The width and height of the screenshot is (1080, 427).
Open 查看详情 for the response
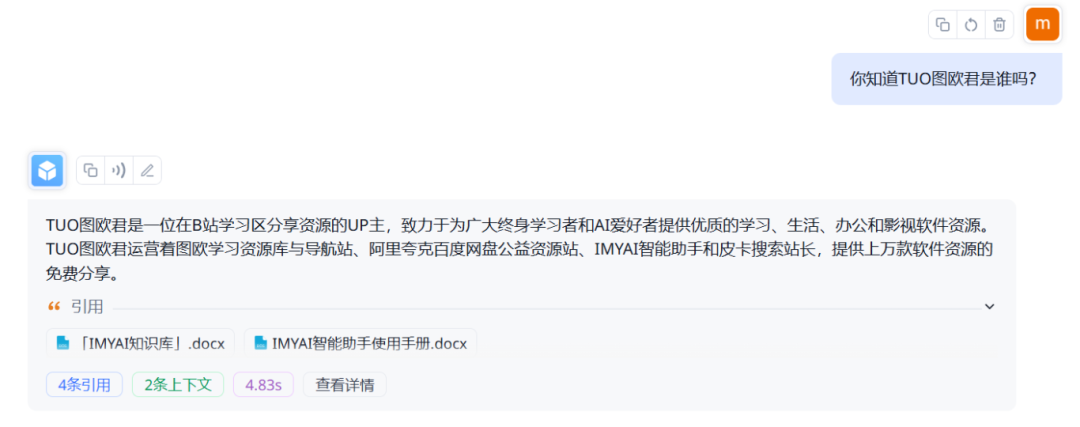[345, 385]
